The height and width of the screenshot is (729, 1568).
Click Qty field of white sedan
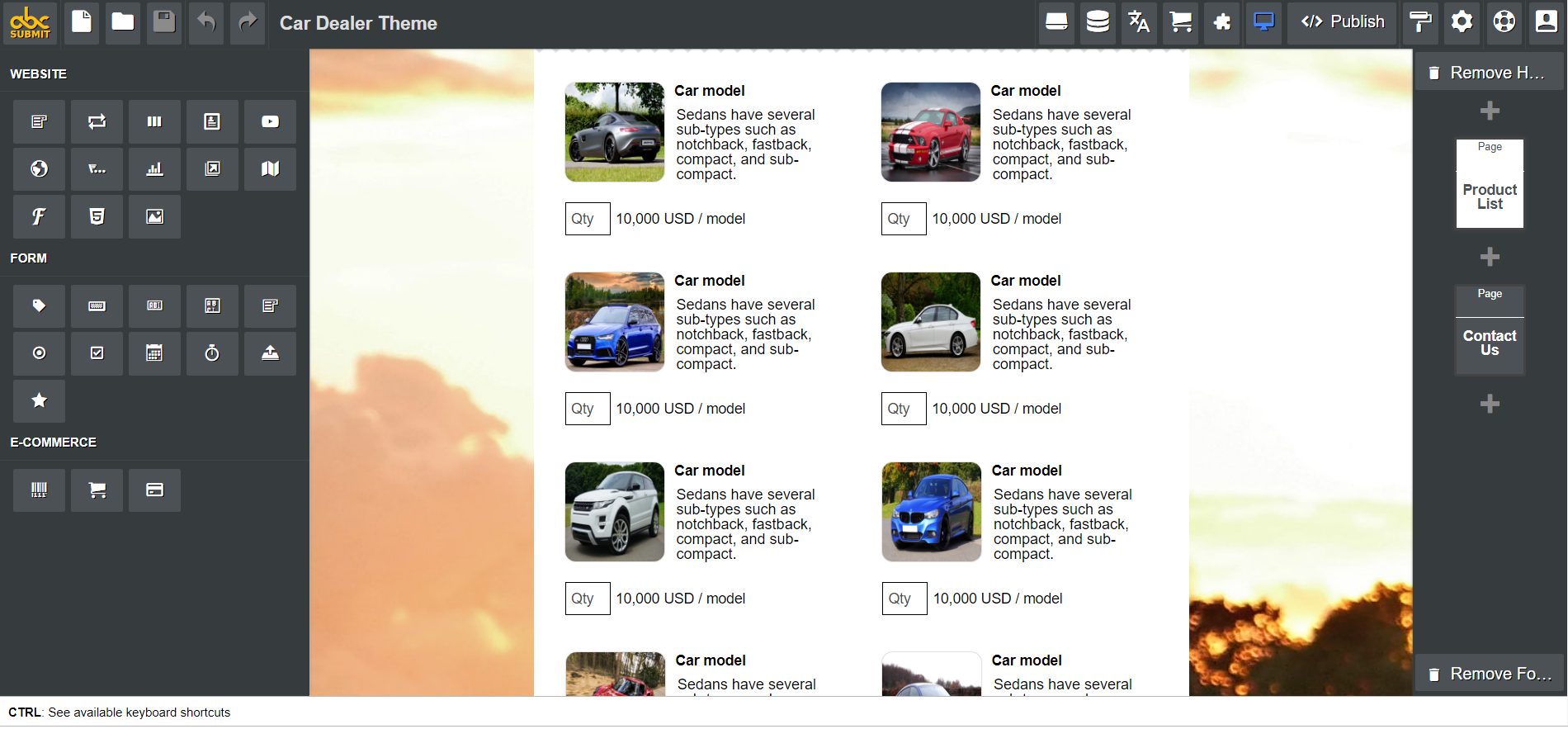click(x=904, y=409)
